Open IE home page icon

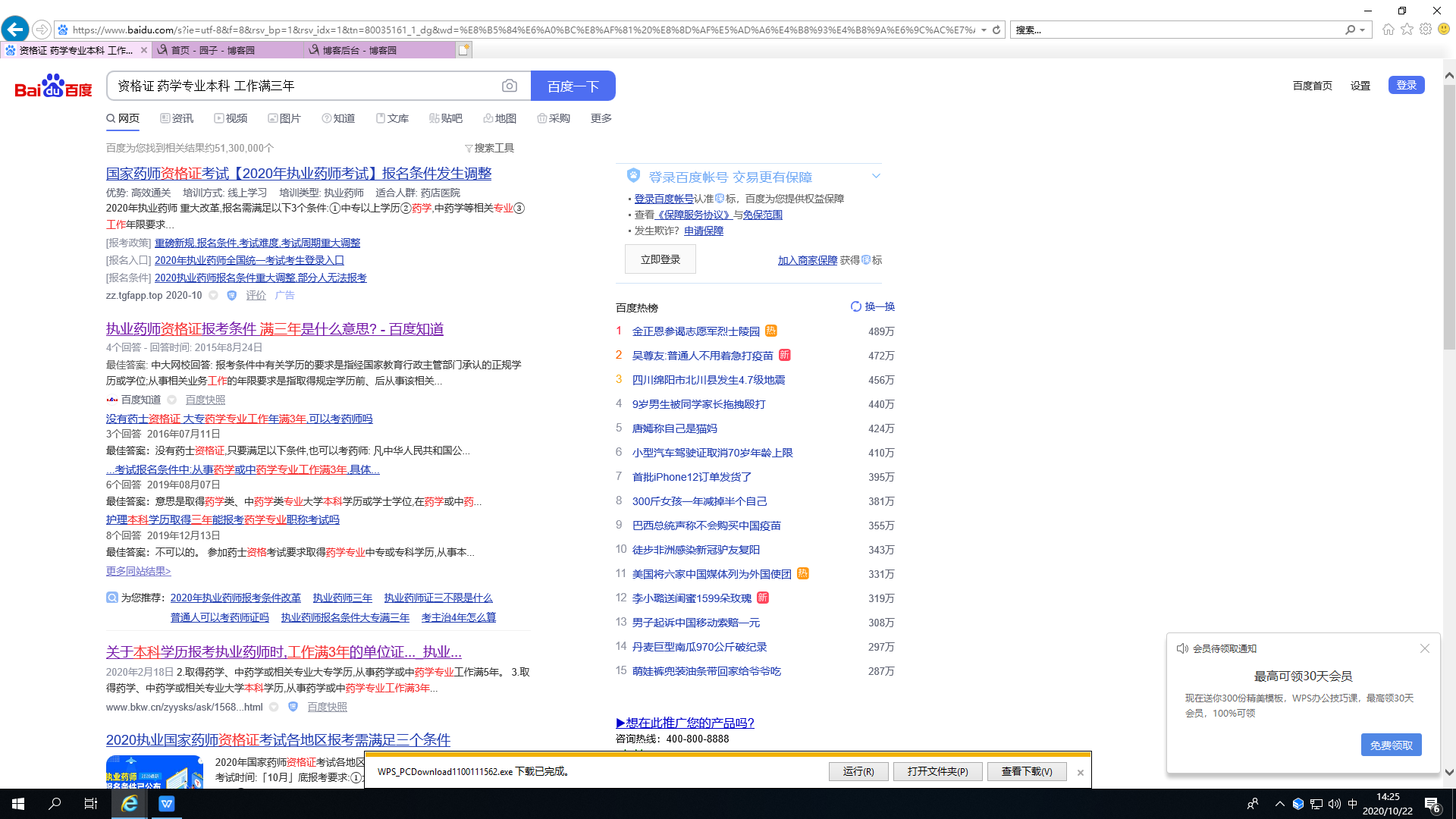[1388, 30]
